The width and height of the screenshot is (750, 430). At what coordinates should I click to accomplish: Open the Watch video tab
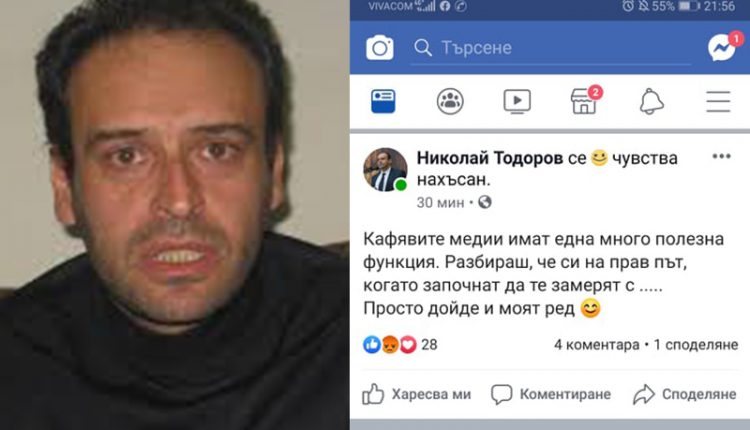coord(517,101)
